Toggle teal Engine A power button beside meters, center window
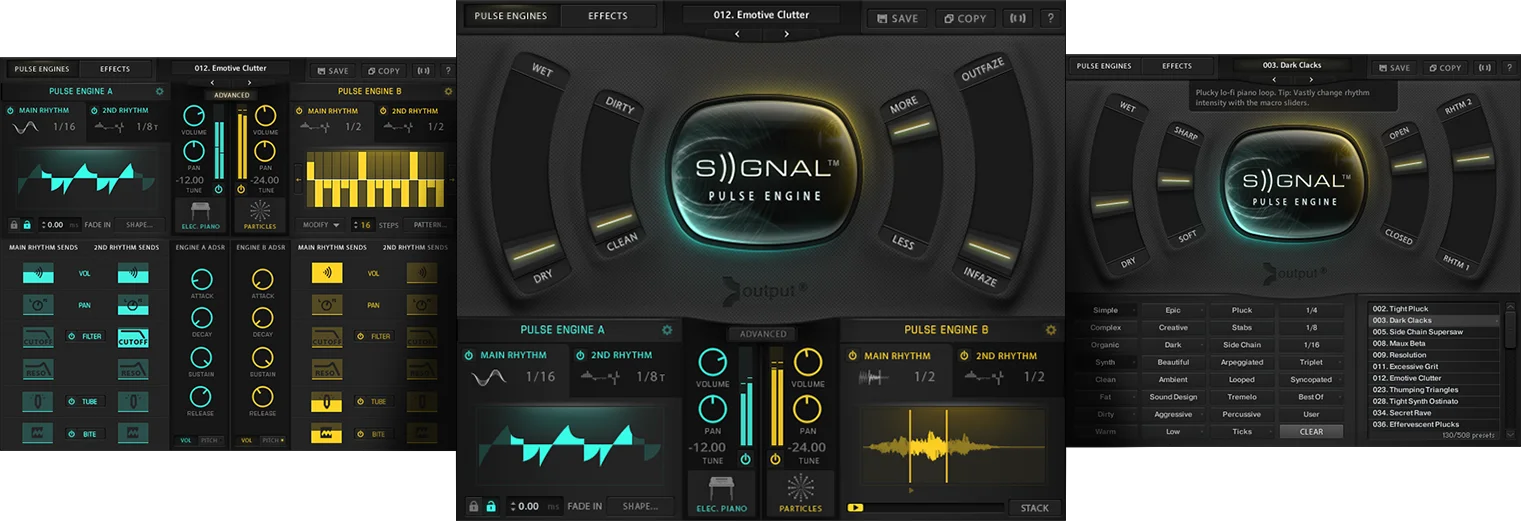This screenshot has height=521, width=1521. tap(745, 459)
